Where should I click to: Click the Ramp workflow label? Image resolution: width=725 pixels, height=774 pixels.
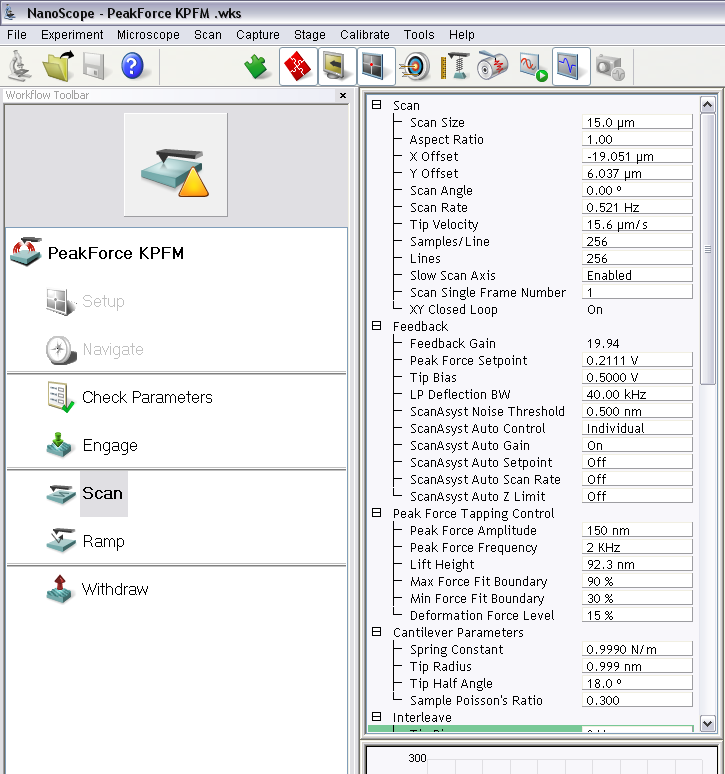coord(103,542)
